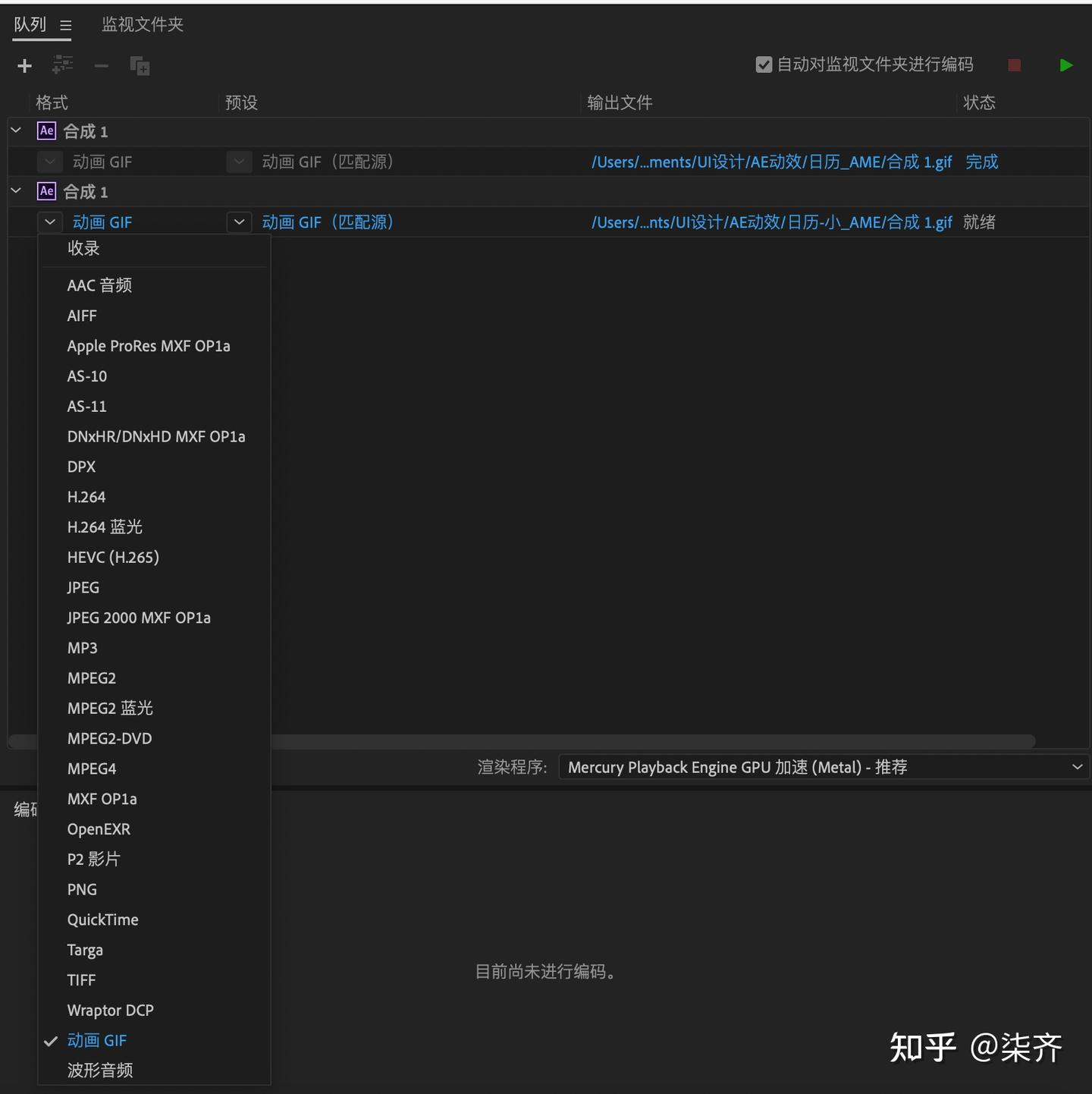Screen dimensions: 1092x1094
Task: Click the 格式 column header
Action: coord(52,102)
